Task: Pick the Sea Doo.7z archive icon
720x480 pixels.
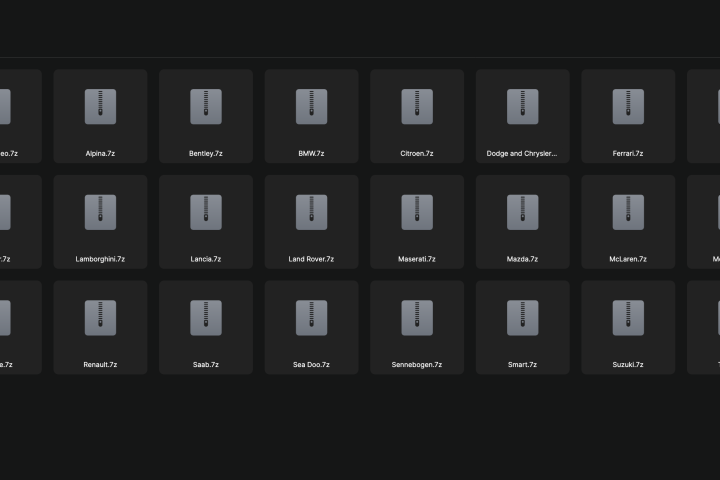Action: (312, 318)
